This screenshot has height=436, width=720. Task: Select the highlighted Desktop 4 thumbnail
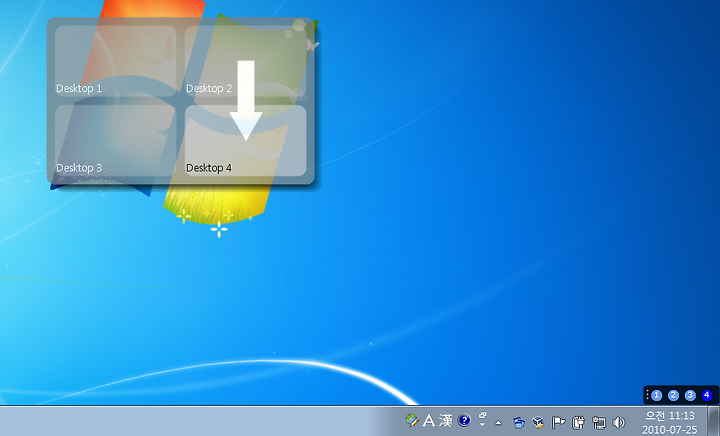[x=245, y=140]
